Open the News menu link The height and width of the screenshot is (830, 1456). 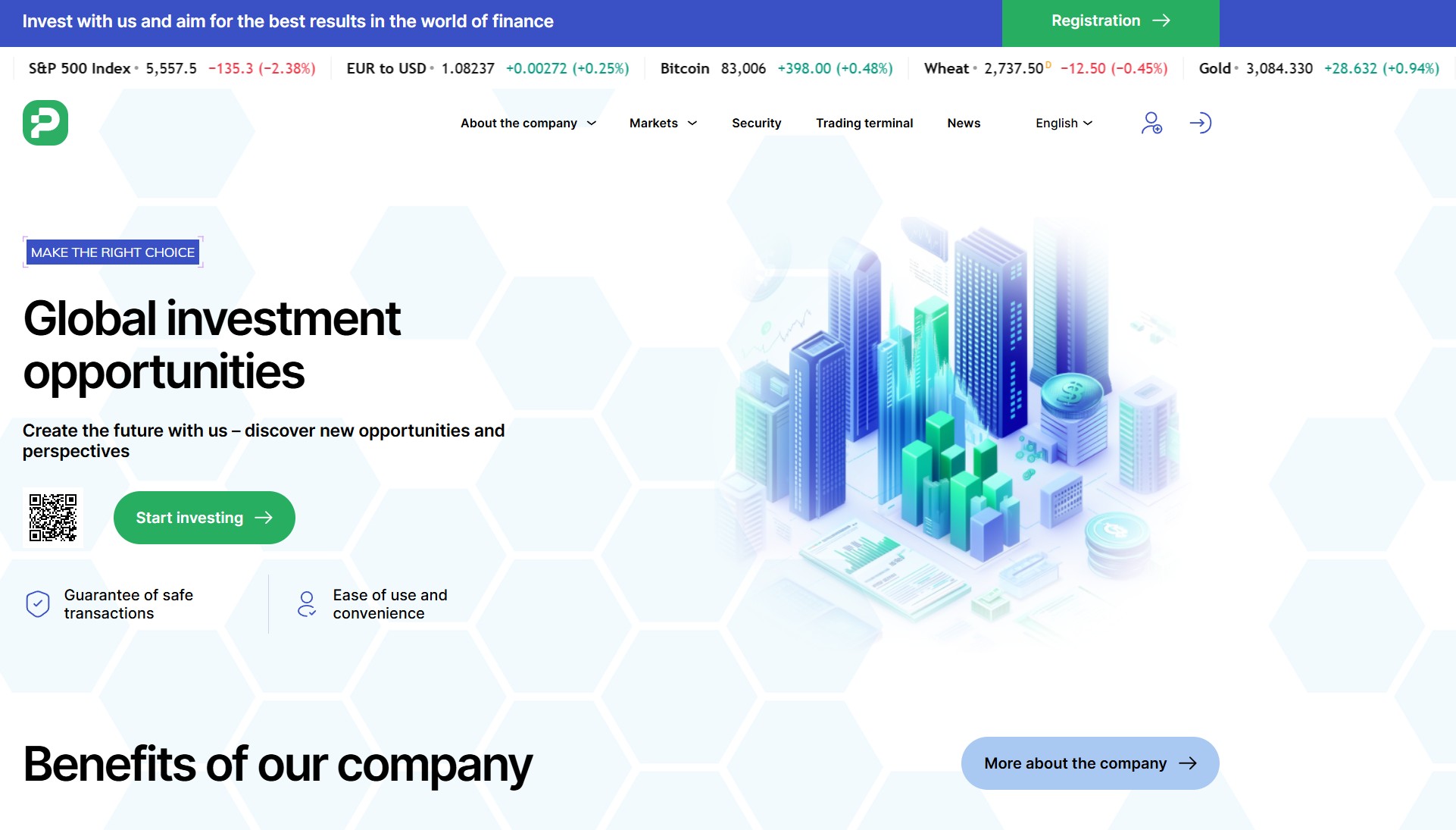tap(964, 124)
